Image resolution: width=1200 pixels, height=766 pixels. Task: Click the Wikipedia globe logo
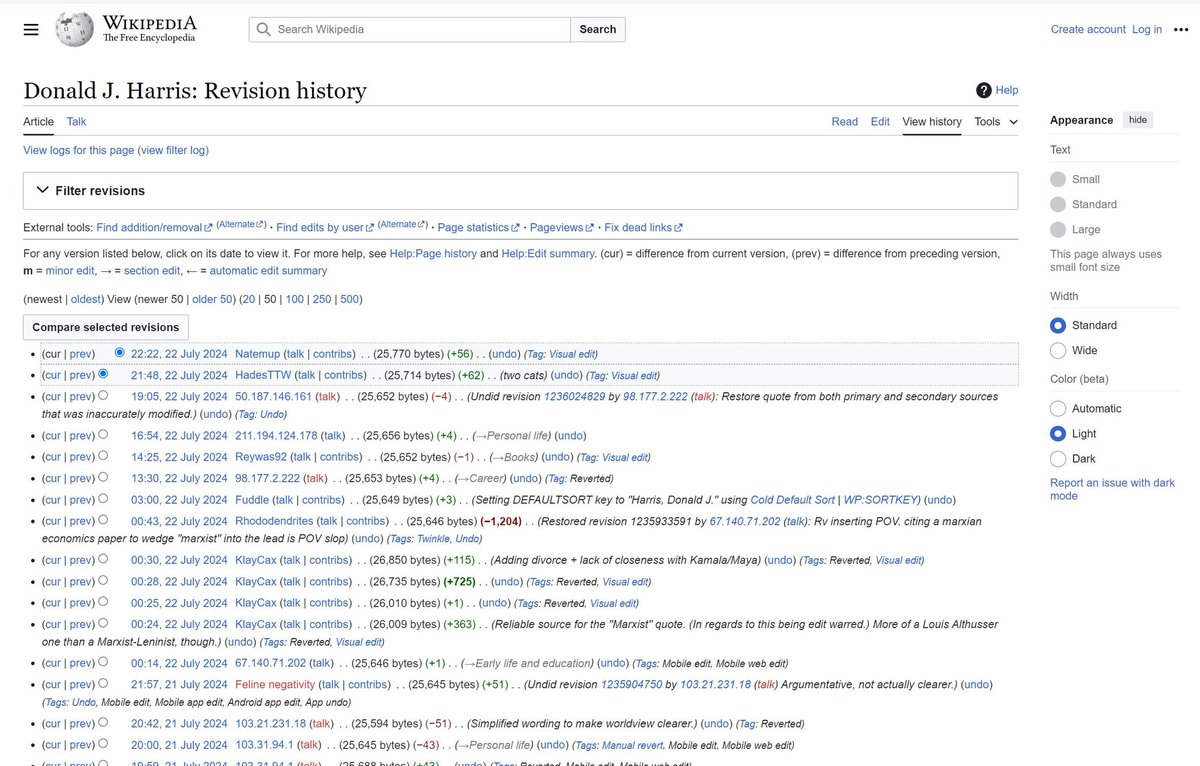pyautogui.click(x=75, y=29)
